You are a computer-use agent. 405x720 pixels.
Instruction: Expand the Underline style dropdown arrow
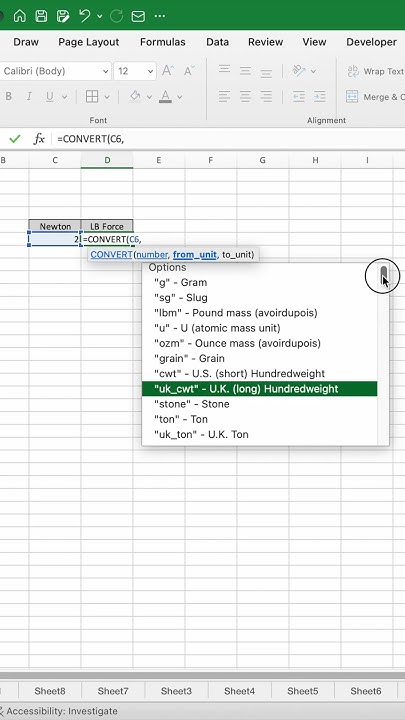click(x=64, y=97)
